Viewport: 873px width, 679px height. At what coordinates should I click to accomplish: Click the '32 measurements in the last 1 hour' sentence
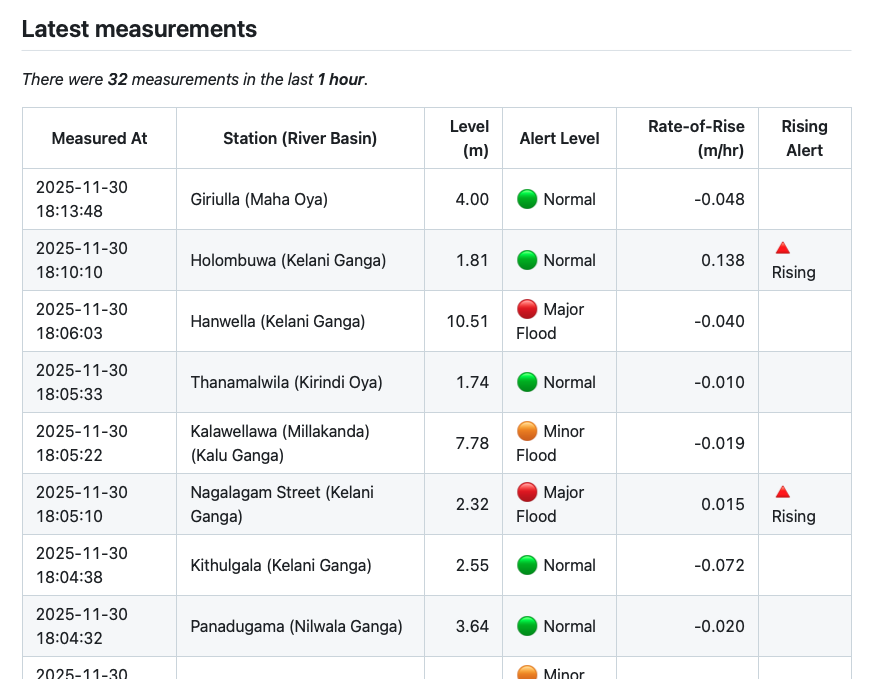click(195, 80)
